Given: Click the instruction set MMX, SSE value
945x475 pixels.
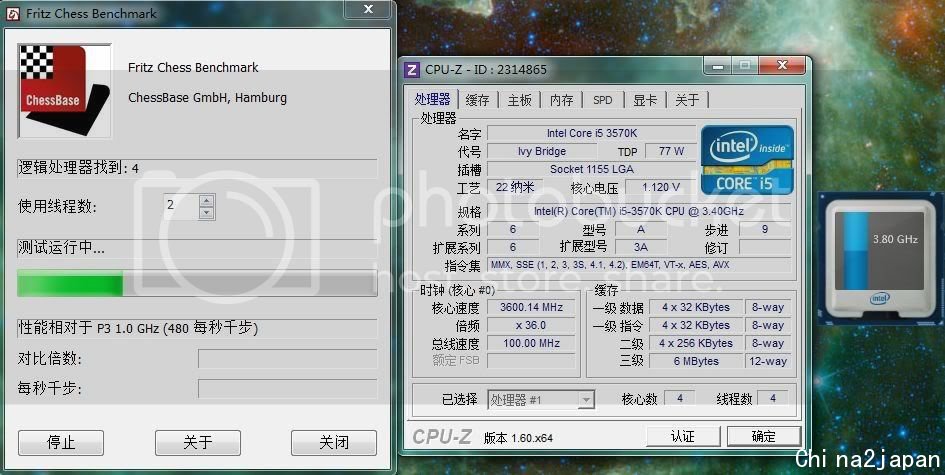Looking at the screenshot, I should tap(639, 265).
